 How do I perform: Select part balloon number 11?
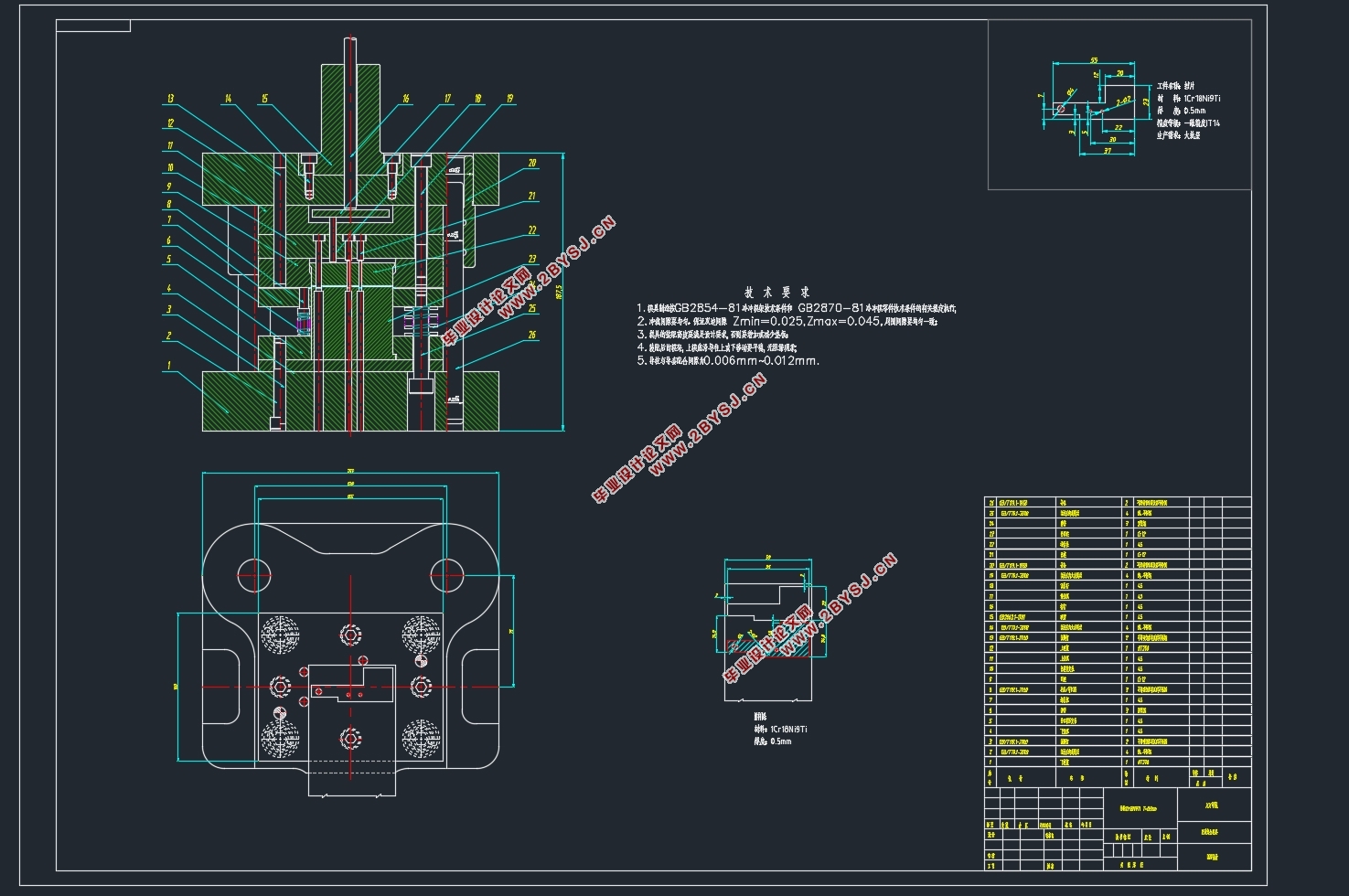tap(169, 145)
